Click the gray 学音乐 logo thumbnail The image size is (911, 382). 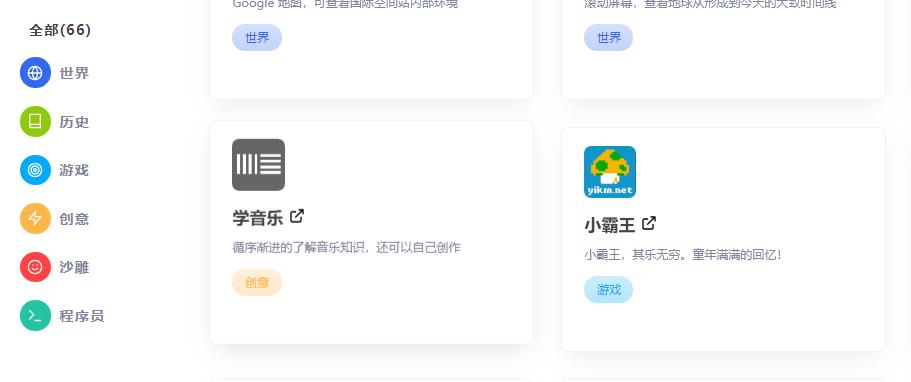259,165
